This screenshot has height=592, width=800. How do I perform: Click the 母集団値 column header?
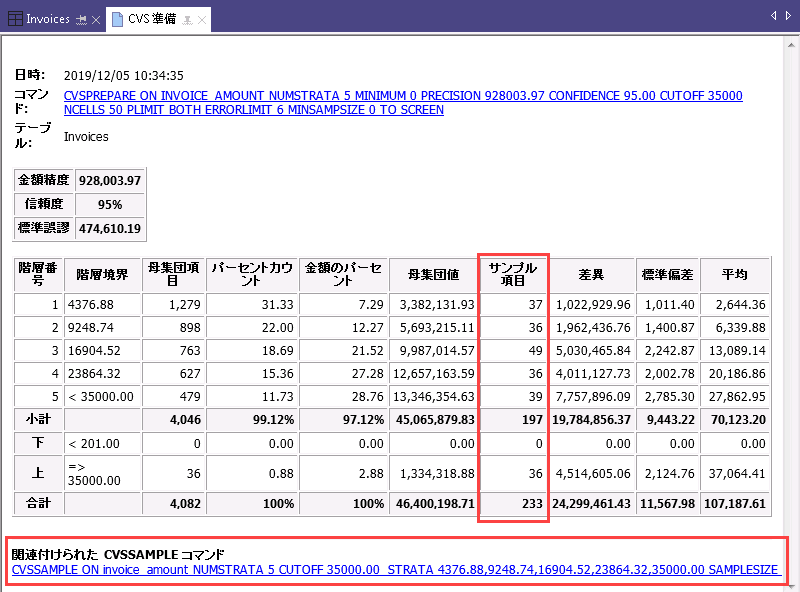click(x=433, y=275)
